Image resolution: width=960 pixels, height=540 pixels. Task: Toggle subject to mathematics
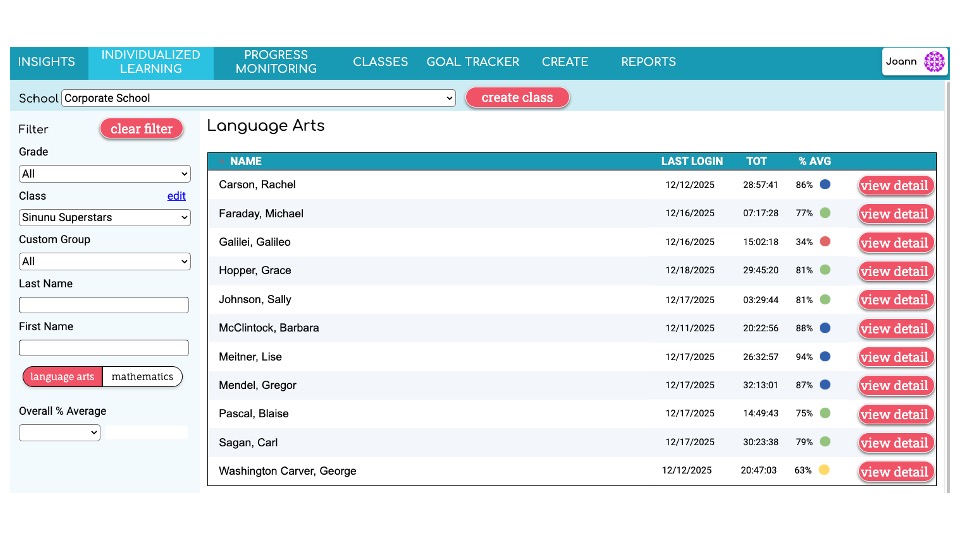(143, 377)
